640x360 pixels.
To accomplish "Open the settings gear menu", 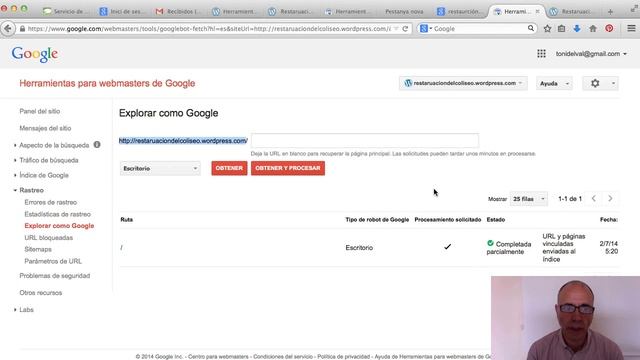I will (x=600, y=83).
